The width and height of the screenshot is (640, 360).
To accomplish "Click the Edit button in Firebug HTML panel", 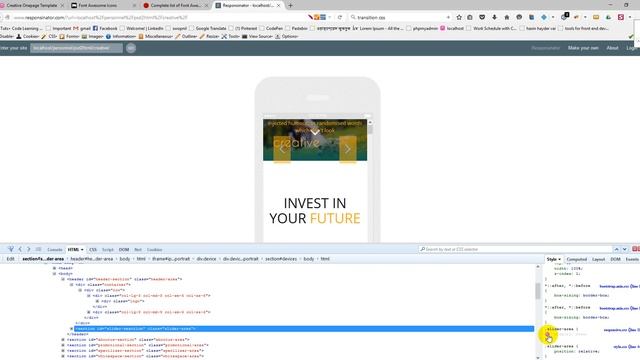I will 10,259.
